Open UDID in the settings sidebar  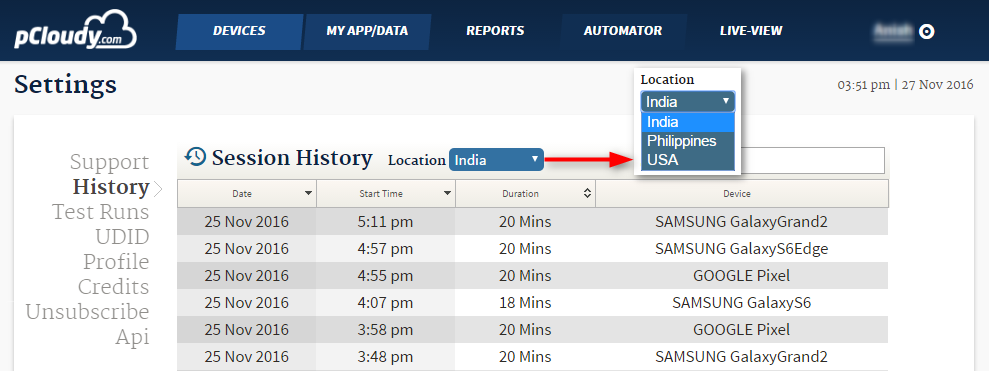(x=122, y=237)
